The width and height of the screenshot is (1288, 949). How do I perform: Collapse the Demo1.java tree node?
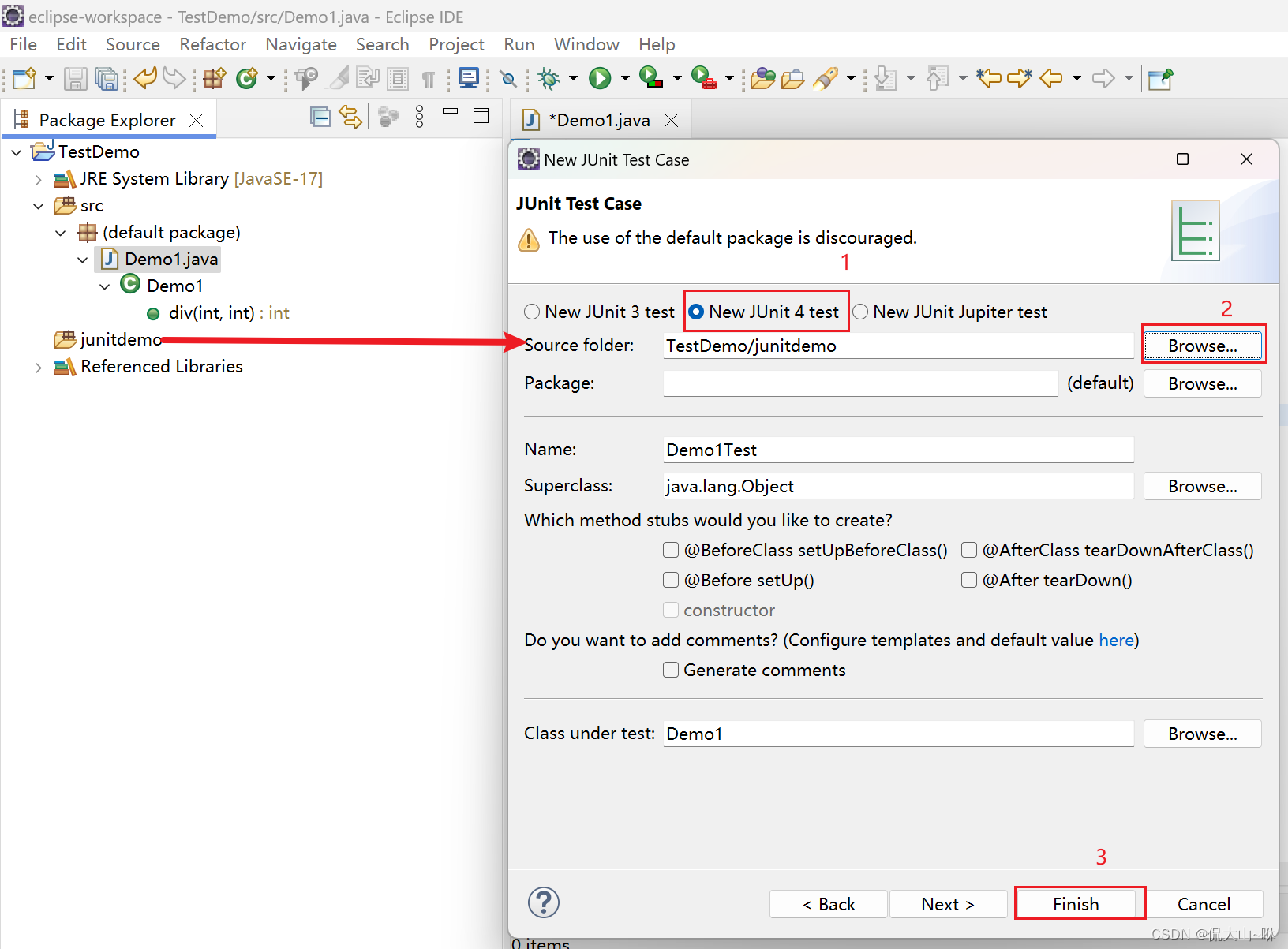click(x=83, y=260)
